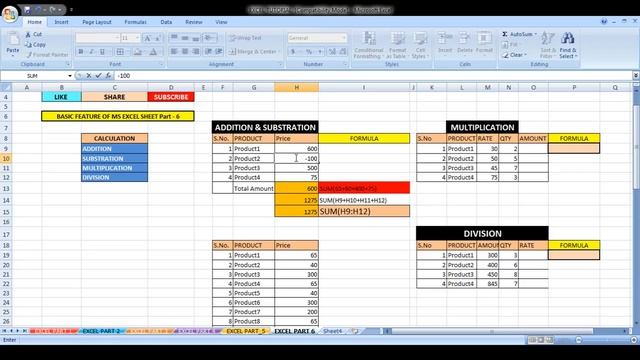Click the Insert Function fx button
Image resolution: width=640 pixels, height=360 pixels.
[108, 76]
